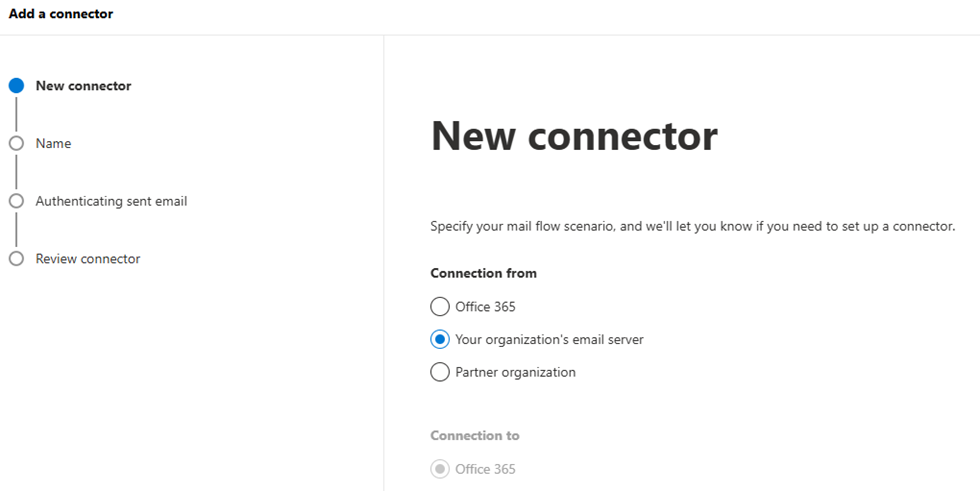The width and height of the screenshot is (980, 491).
Task: Click the Partner organization option label
Action: coord(515,372)
